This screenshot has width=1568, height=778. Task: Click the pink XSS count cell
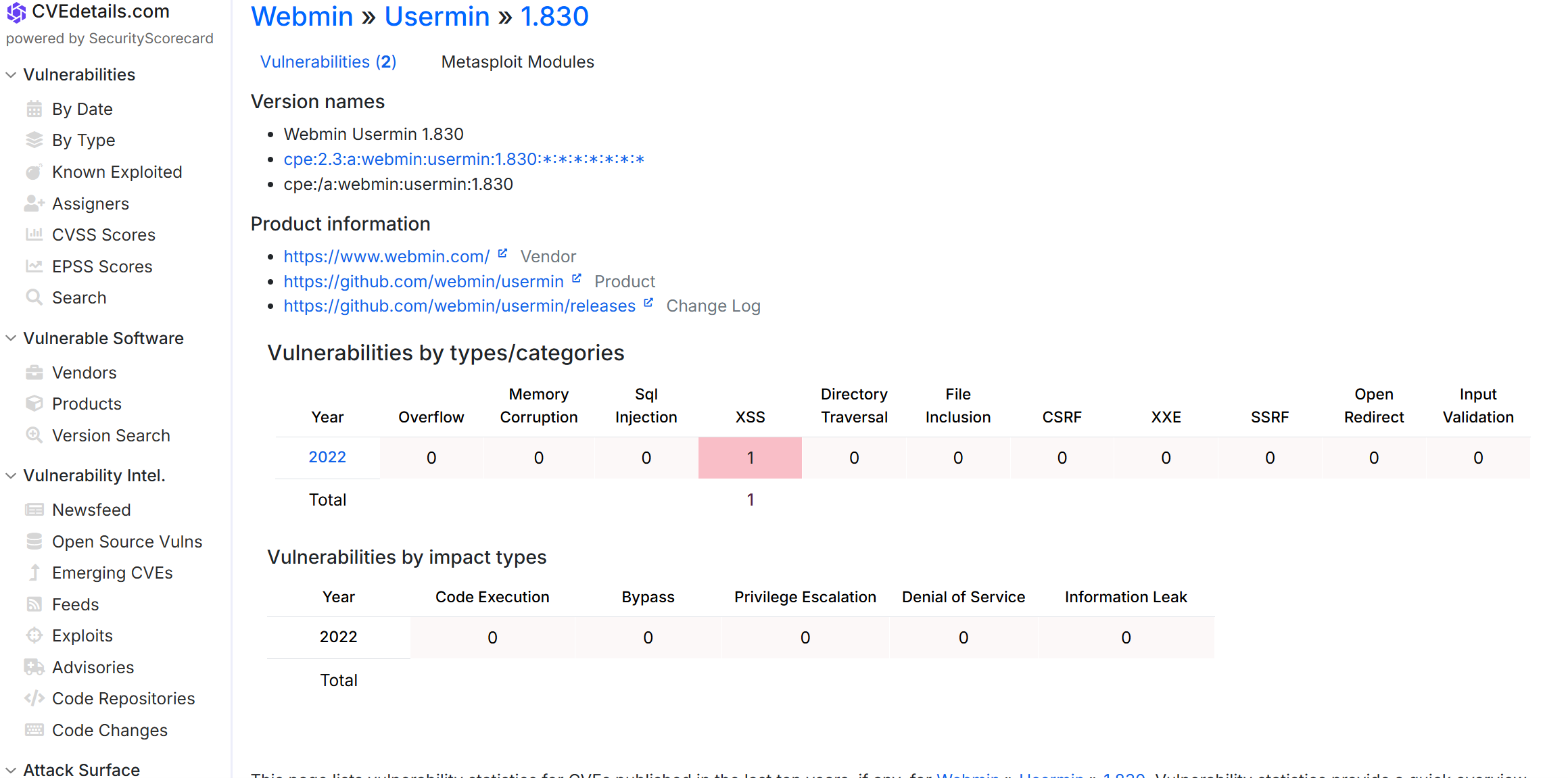point(750,458)
